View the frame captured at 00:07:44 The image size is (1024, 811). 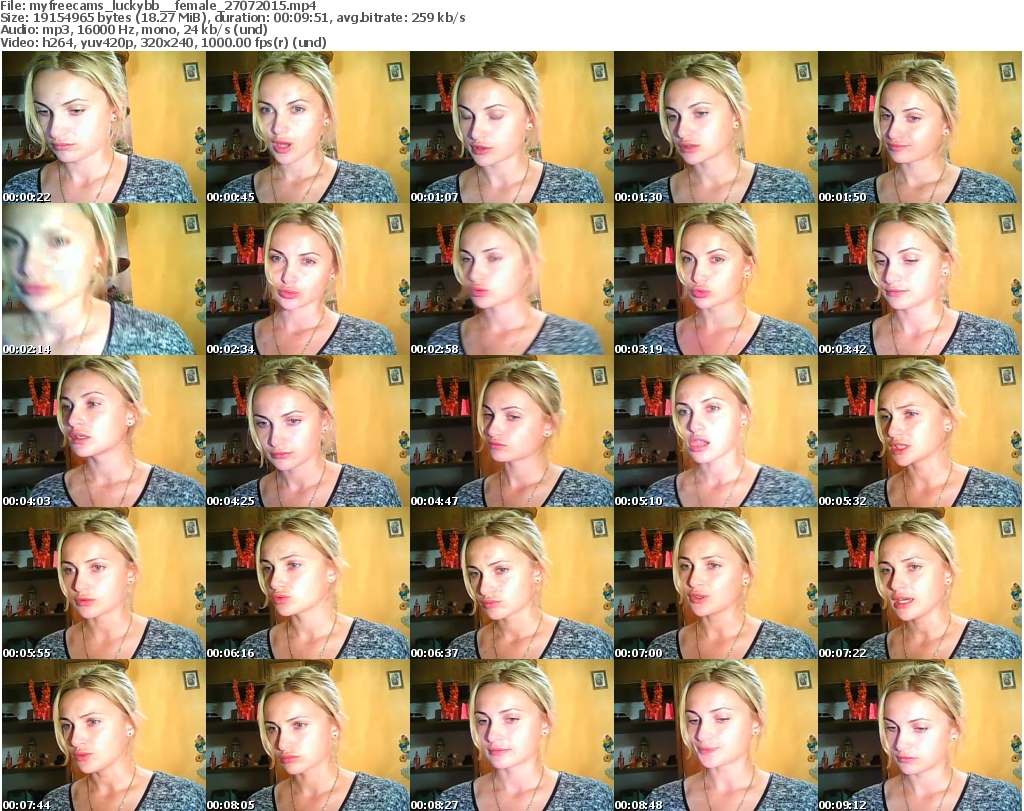click(x=104, y=735)
